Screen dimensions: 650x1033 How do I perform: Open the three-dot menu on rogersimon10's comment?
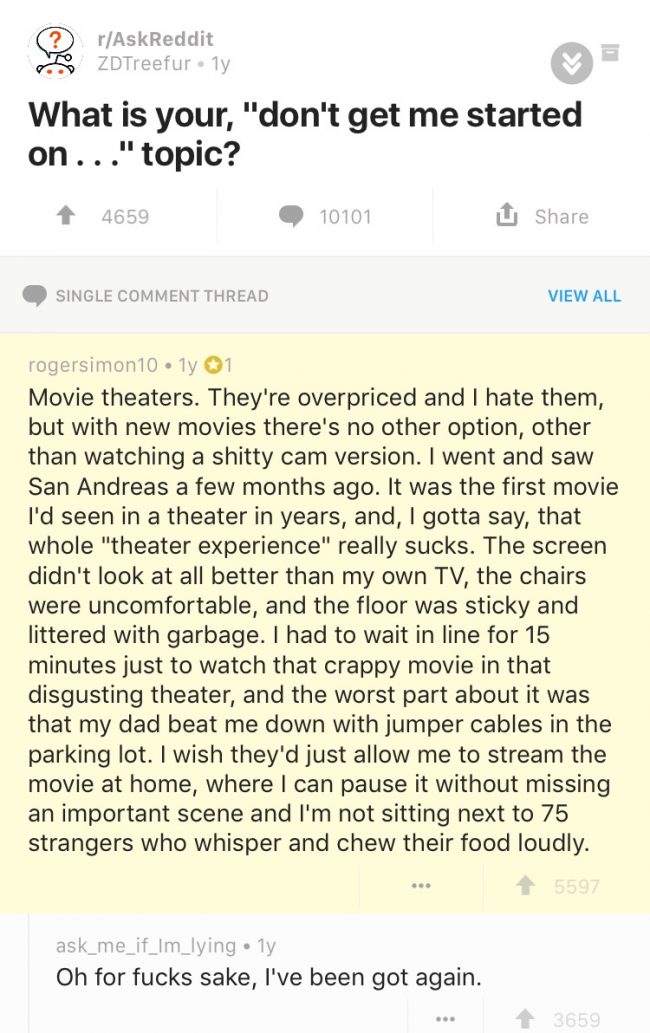421,885
